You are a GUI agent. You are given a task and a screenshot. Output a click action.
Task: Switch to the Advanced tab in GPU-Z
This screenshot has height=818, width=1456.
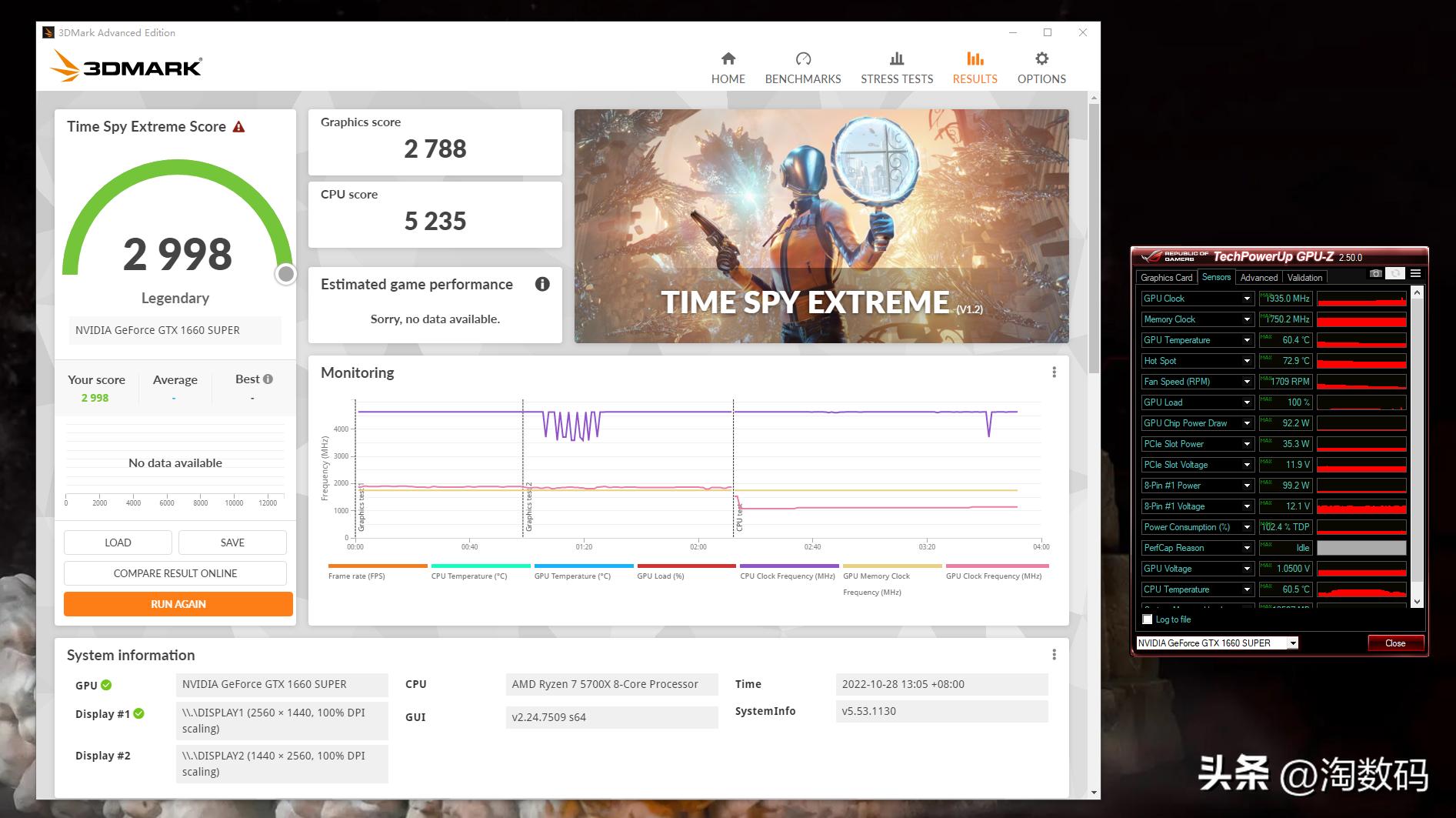pyautogui.click(x=1258, y=277)
